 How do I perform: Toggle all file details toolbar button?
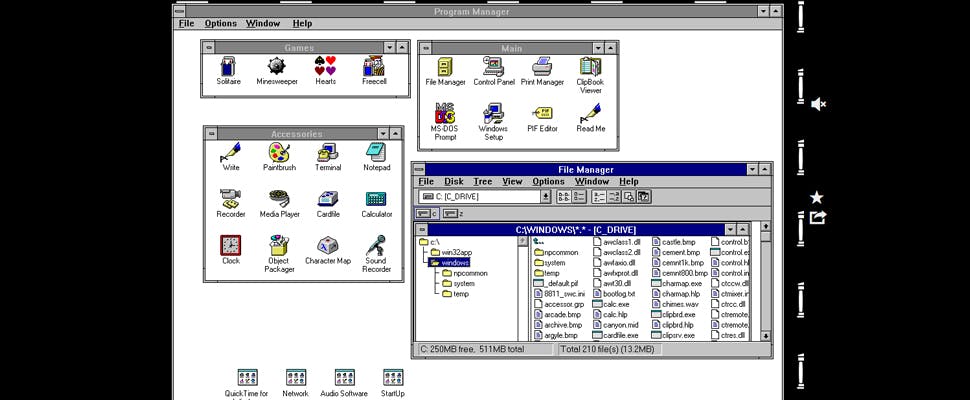click(578, 197)
